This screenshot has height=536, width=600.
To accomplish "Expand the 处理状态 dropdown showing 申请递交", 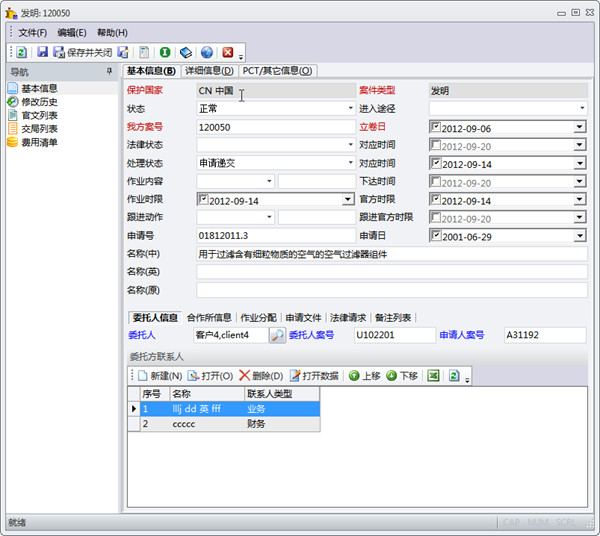I will click(x=350, y=163).
